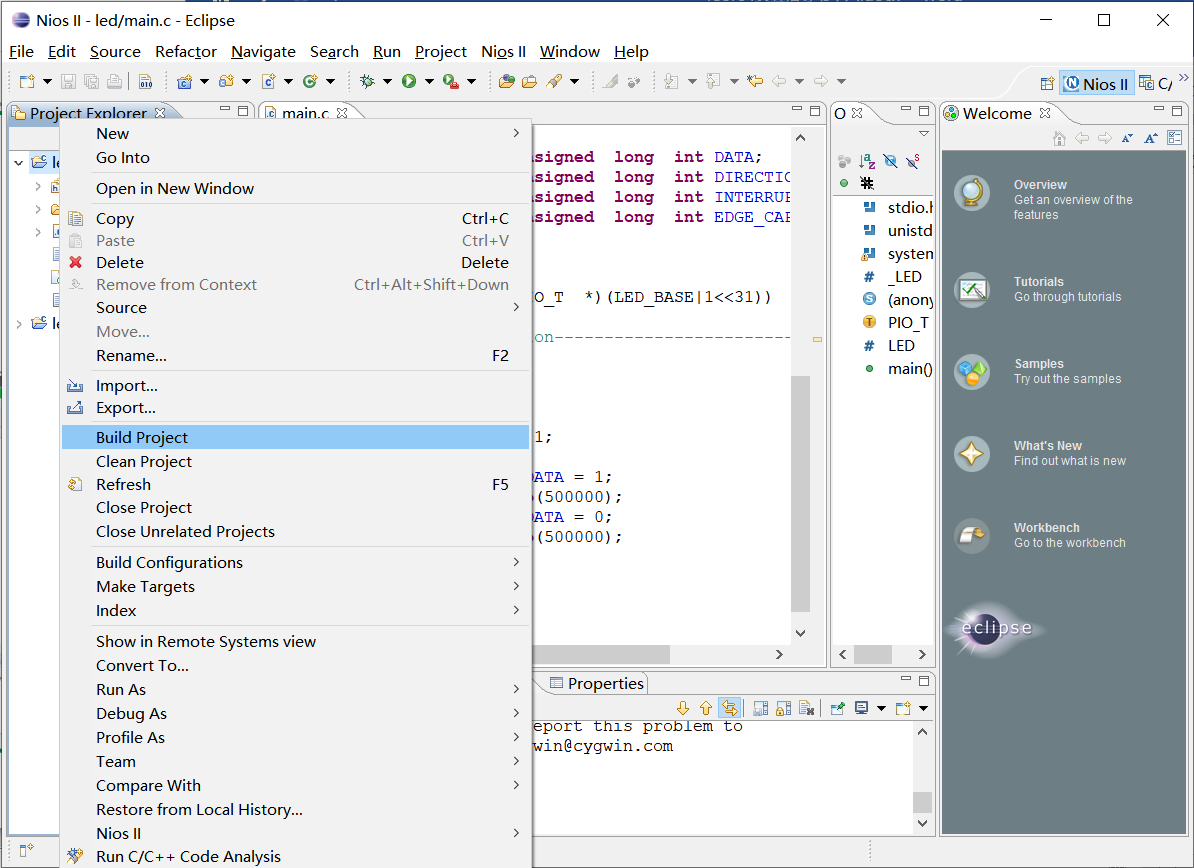Open the Run button dropdown arrow
The width and height of the screenshot is (1194, 868).
(x=429, y=81)
